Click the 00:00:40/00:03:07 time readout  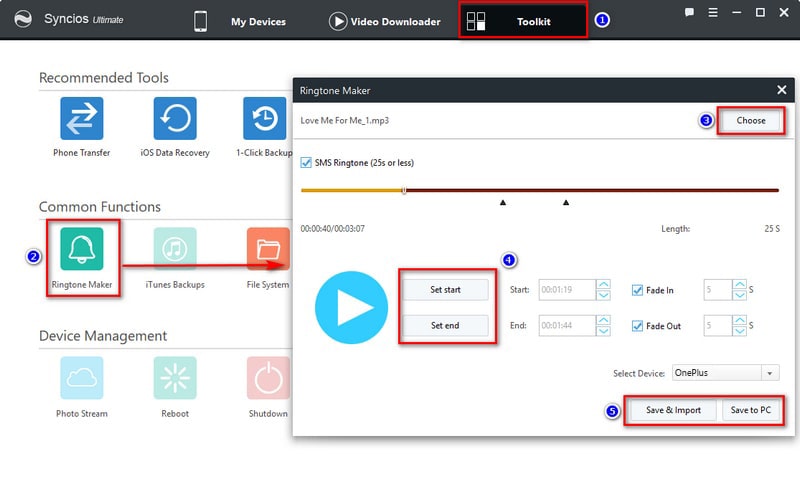point(333,229)
